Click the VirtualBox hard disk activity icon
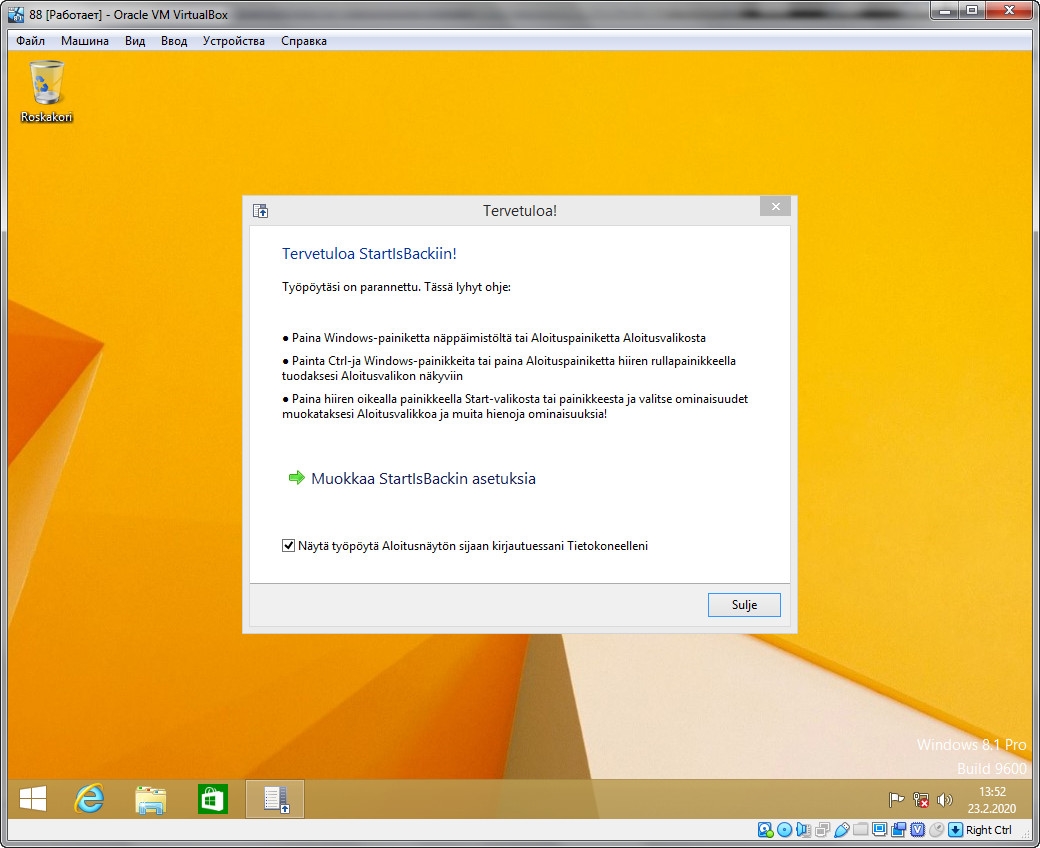1040x848 pixels. pos(765,830)
